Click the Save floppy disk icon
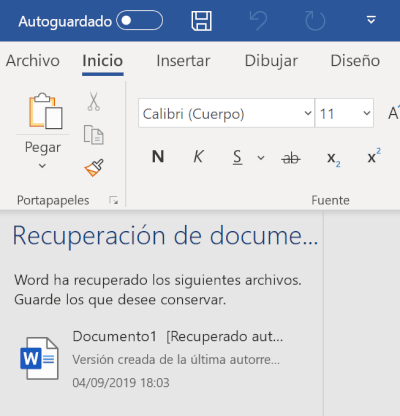The image size is (400, 416). 201,21
